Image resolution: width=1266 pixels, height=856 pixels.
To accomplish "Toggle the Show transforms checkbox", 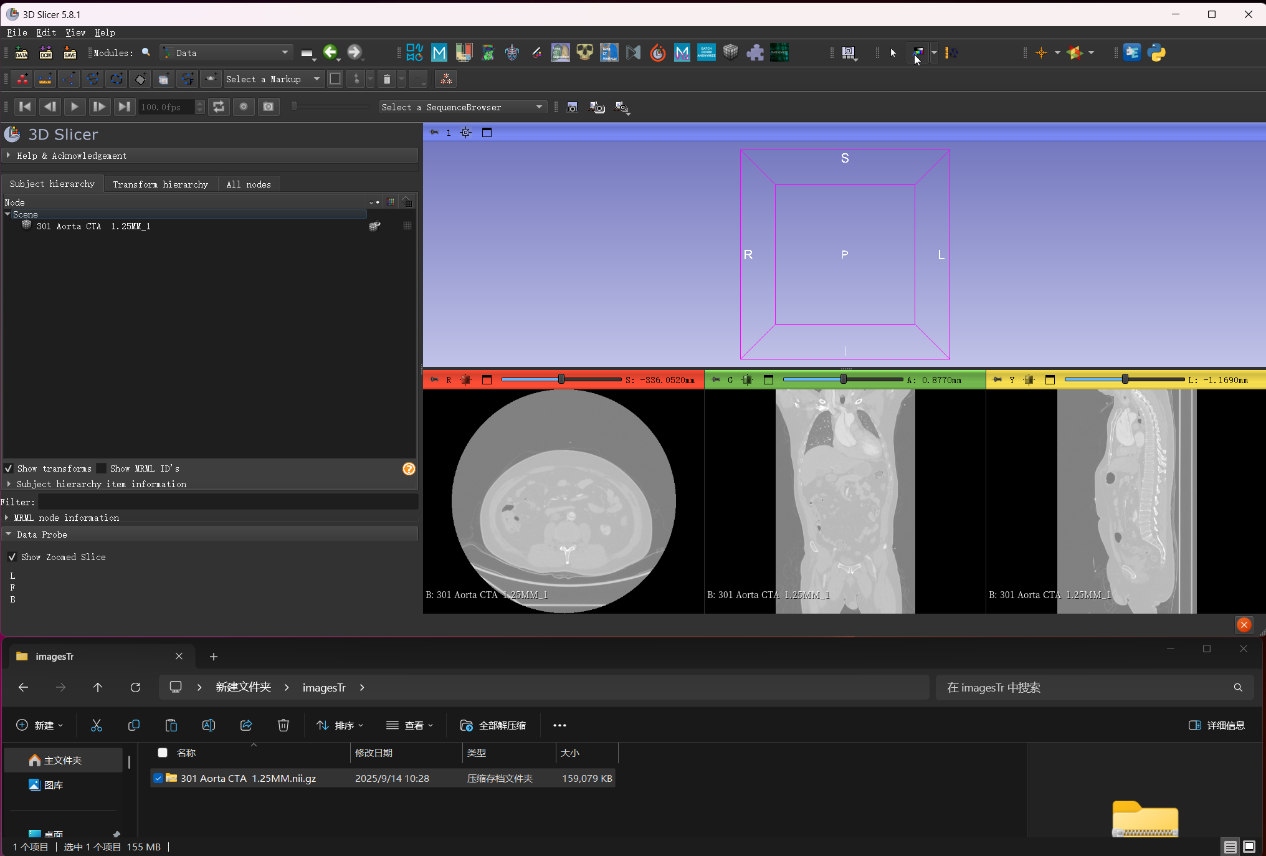I will point(10,468).
